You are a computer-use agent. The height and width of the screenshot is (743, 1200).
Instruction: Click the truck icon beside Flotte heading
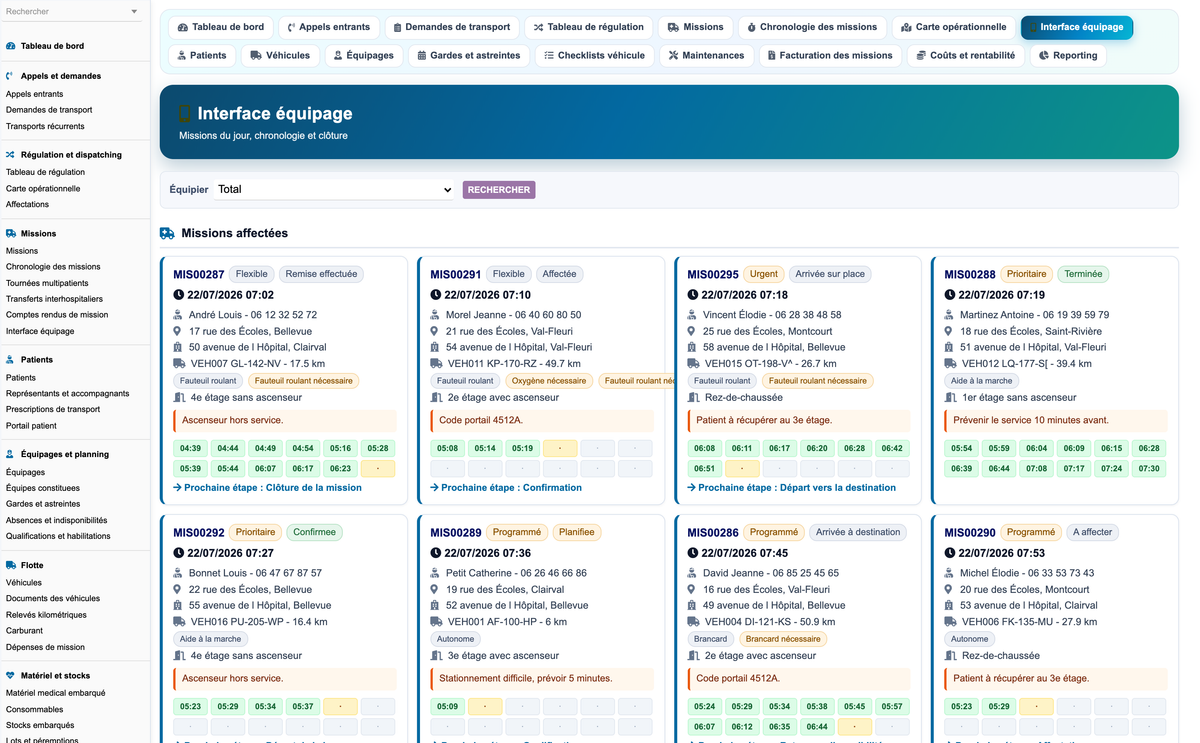(x=10, y=565)
